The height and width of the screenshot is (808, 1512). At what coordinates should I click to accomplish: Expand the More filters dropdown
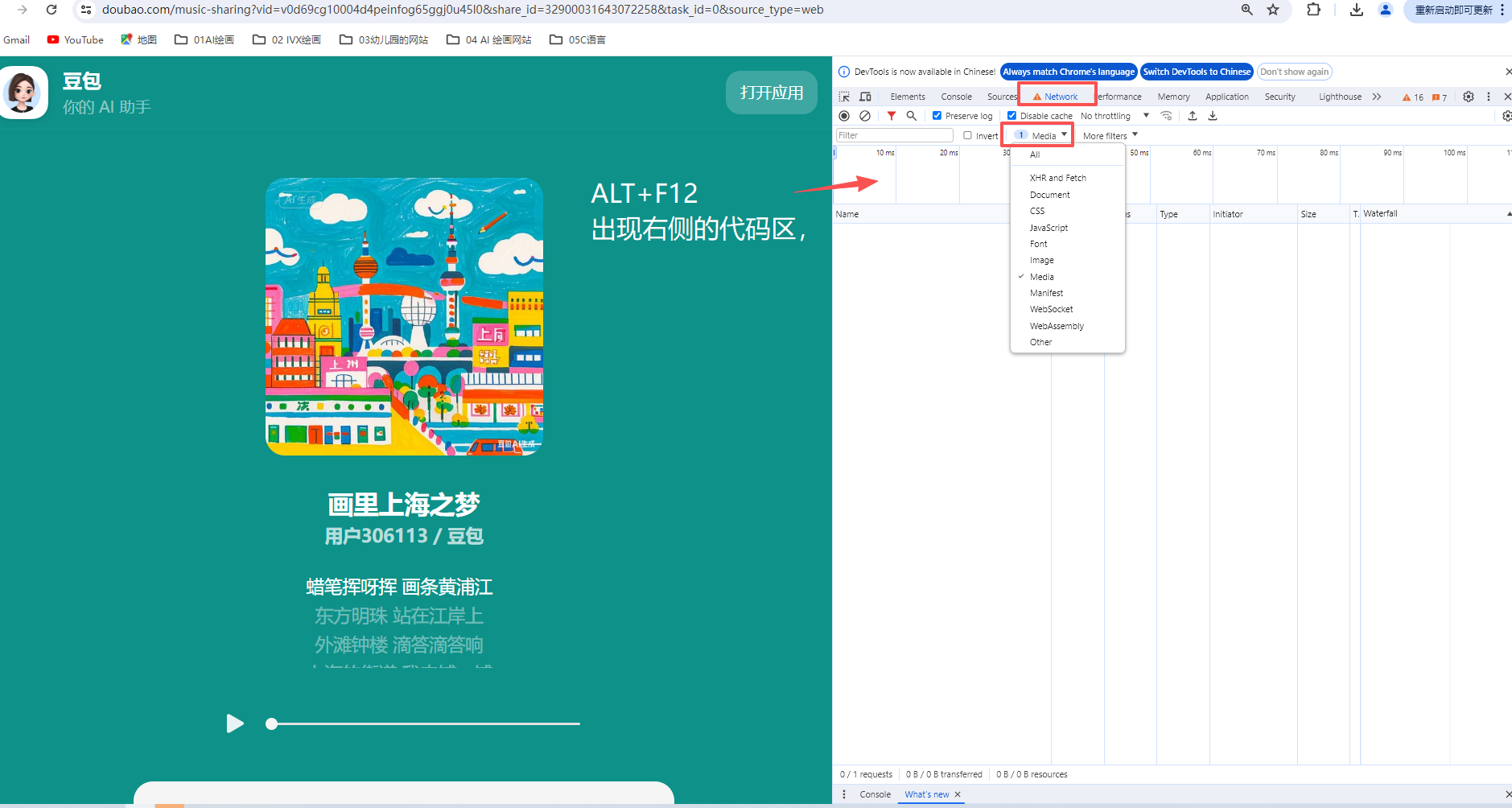point(1110,135)
